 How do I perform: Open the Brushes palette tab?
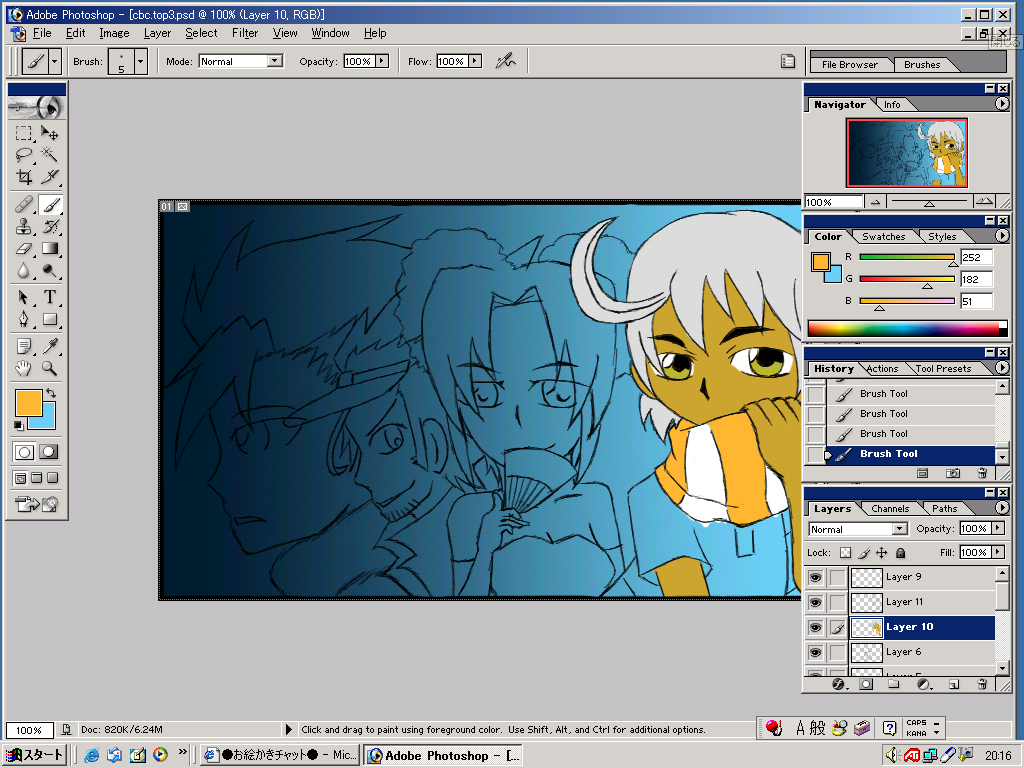click(x=922, y=64)
